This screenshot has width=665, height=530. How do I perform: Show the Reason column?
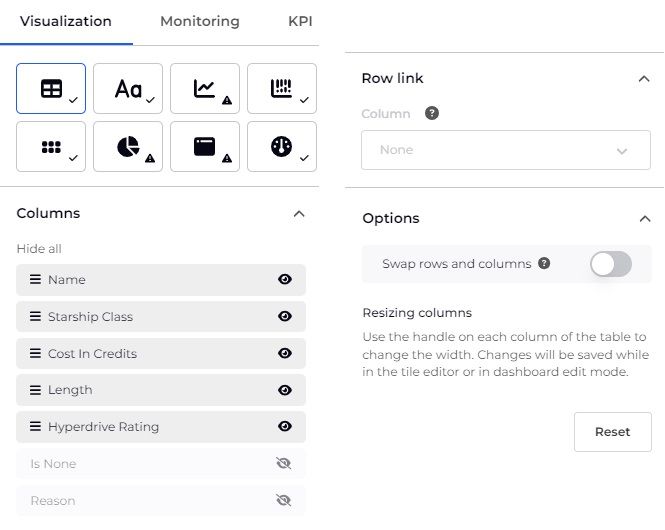pos(284,500)
